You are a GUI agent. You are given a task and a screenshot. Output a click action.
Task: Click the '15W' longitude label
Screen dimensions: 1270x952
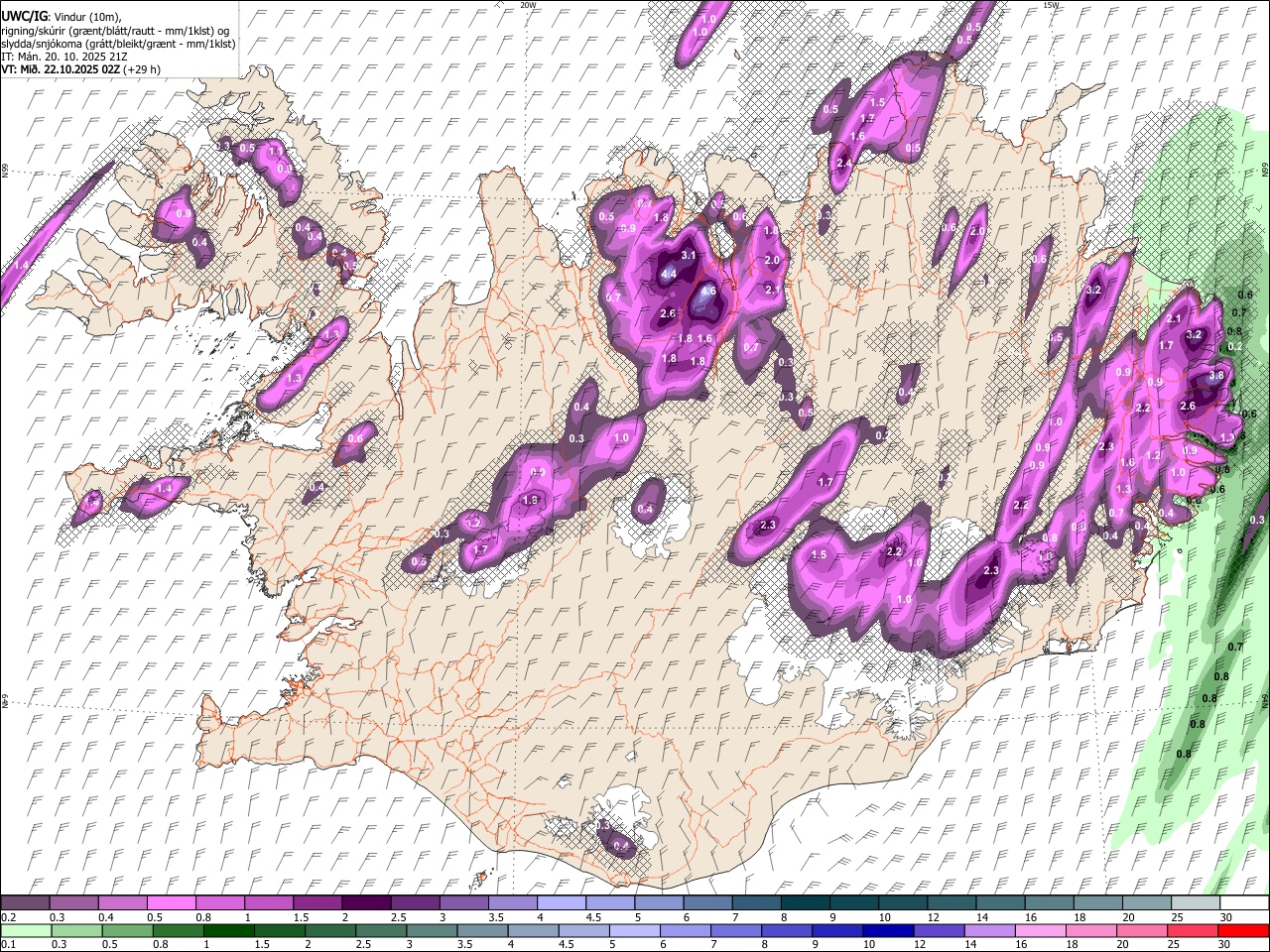pyautogui.click(x=1051, y=5)
